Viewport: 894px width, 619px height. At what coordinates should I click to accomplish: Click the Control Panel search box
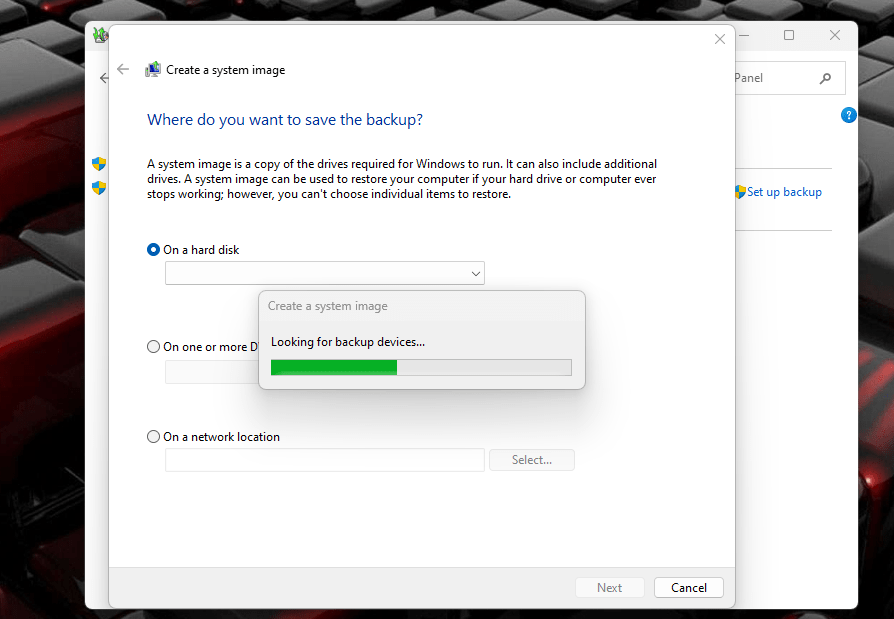click(x=780, y=77)
